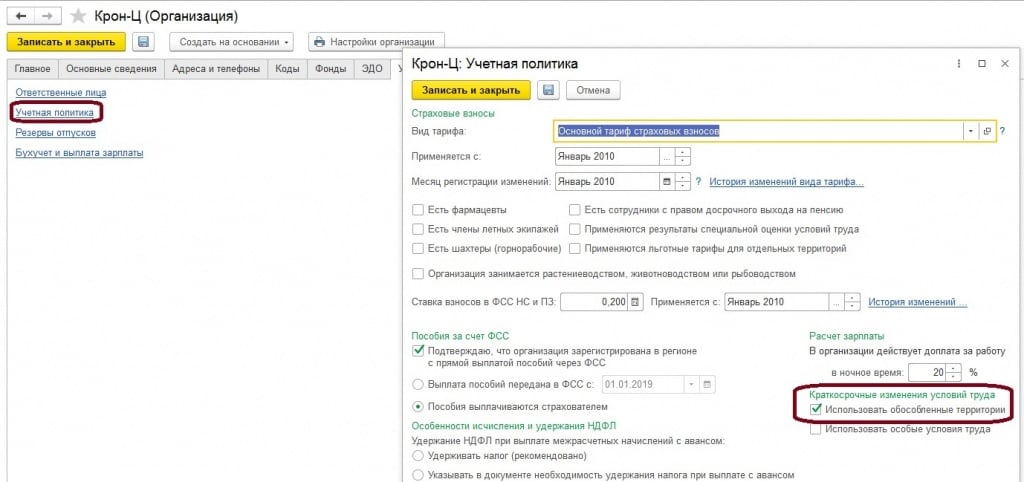Select Пособия выплачиваются страхователем radio button

point(418,407)
